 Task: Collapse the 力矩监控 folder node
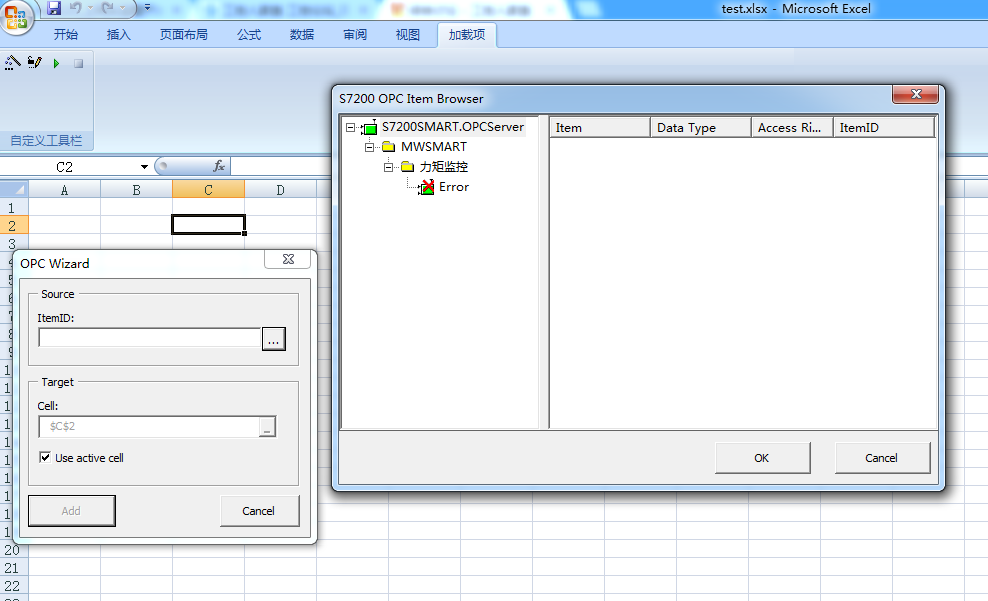(388, 167)
